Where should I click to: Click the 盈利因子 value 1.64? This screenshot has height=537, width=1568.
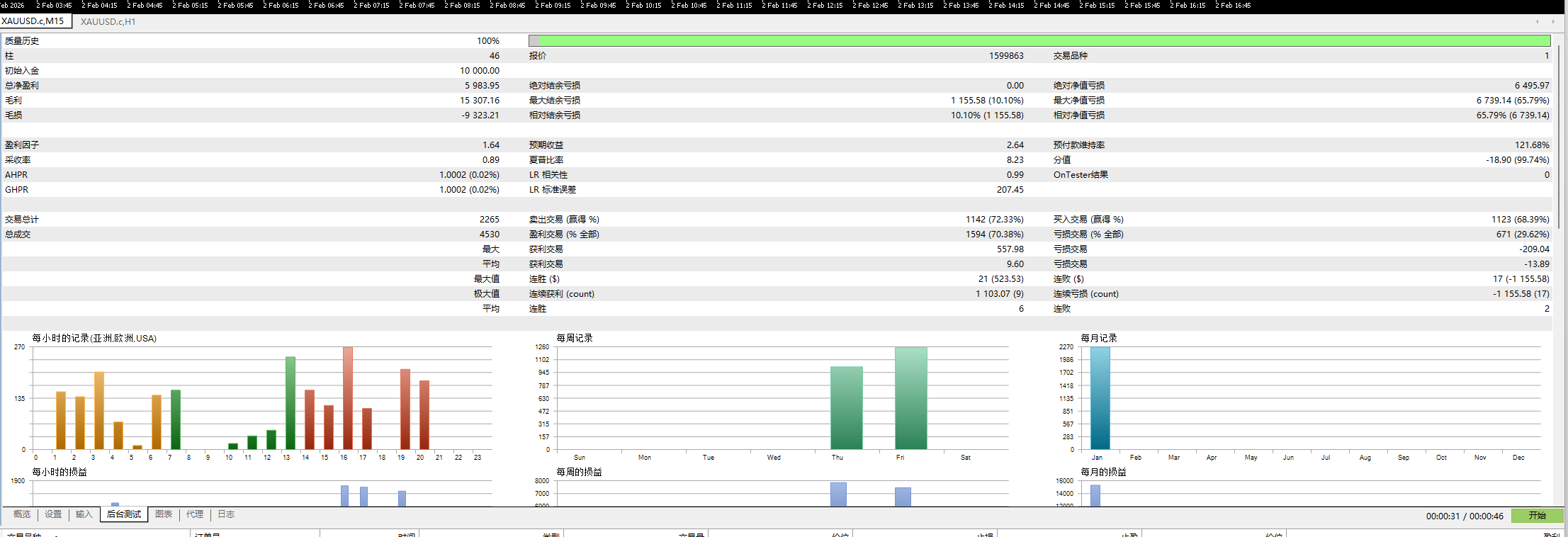pyautogui.click(x=491, y=145)
